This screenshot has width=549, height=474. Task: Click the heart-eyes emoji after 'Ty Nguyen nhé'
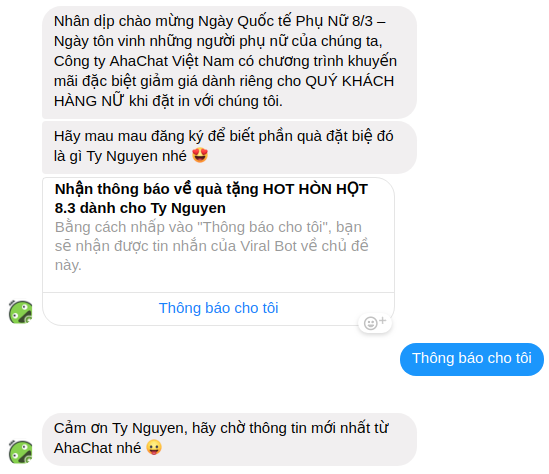tap(200, 155)
